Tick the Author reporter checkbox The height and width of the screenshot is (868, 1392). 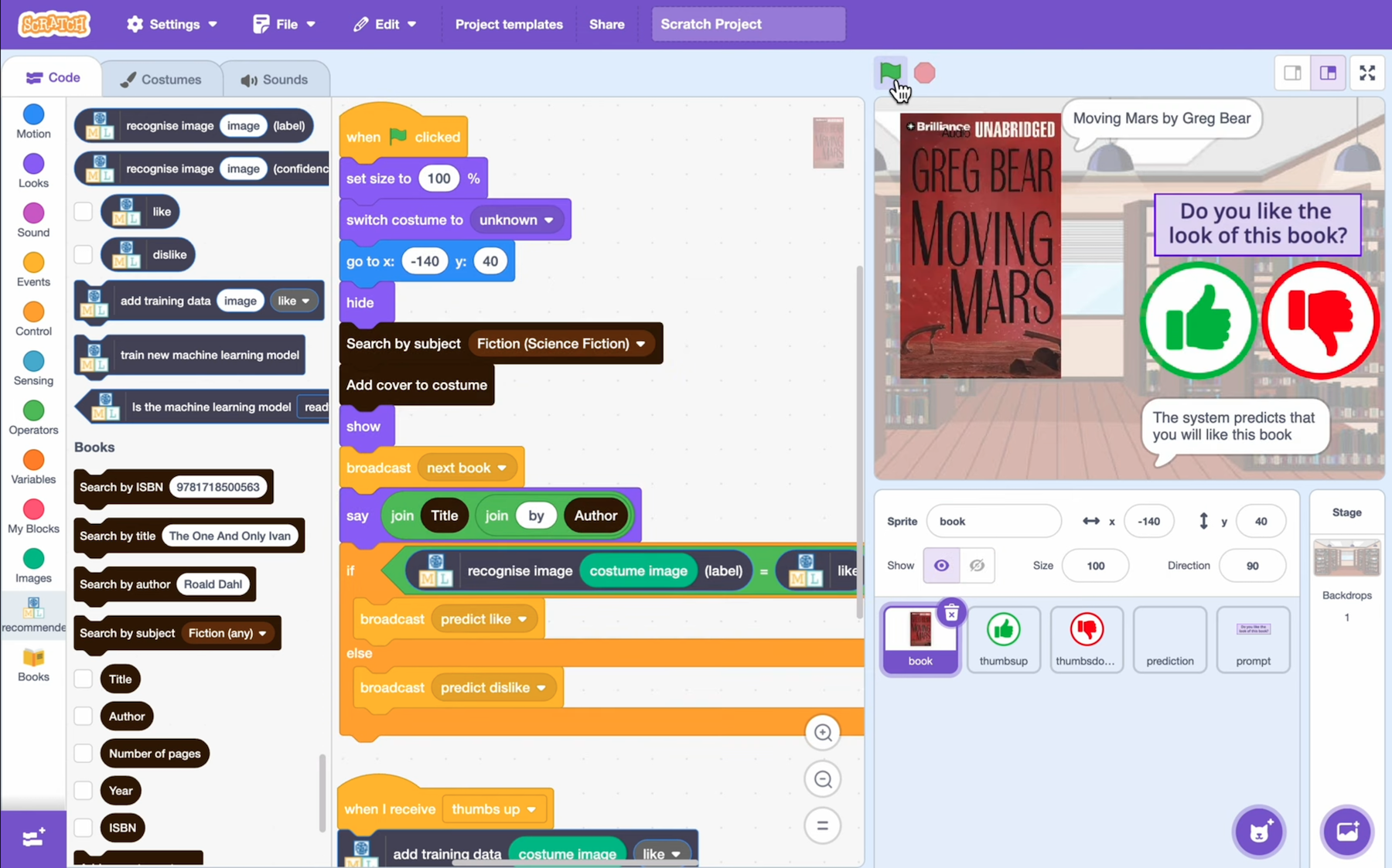coord(83,716)
